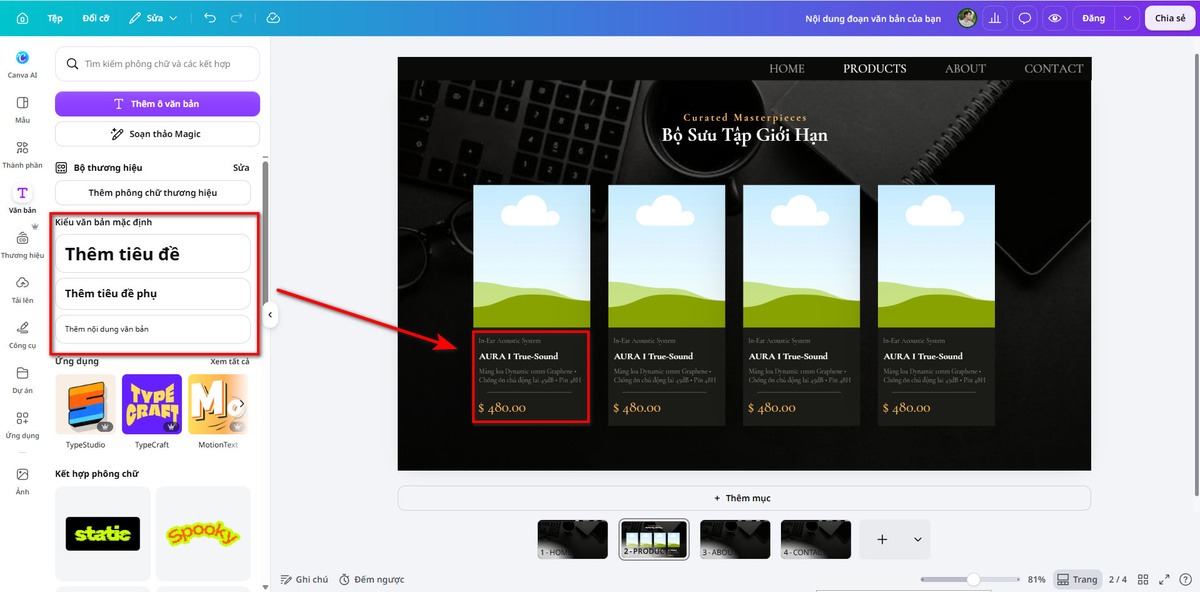Open the Tệp menu
The width and height of the screenshot is (1200, 592).
(55, 18)
